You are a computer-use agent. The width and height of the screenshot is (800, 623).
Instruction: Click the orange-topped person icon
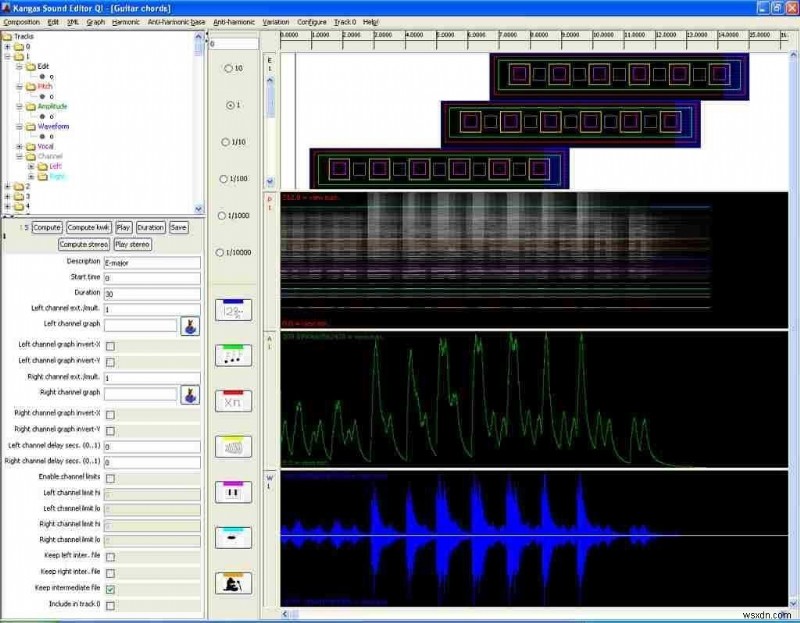coord(233,582)
